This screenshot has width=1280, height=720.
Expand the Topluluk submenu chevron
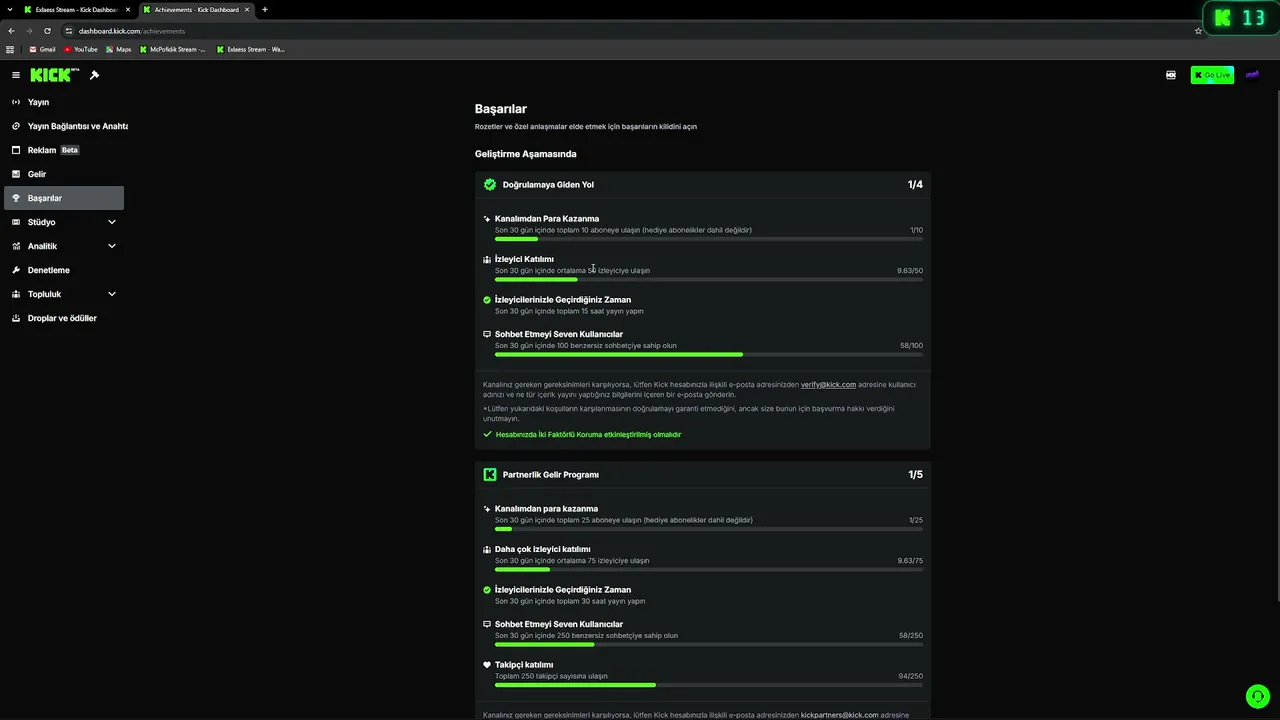[112, 294]
